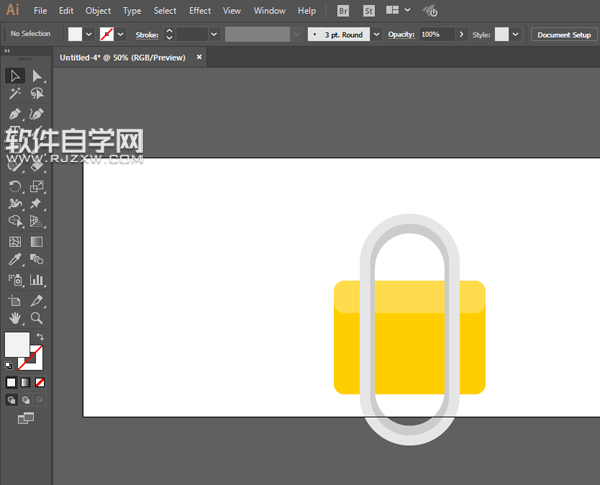The image size is (600, 485).
Task: Select the Zoom tool
Action: point(37,318)
